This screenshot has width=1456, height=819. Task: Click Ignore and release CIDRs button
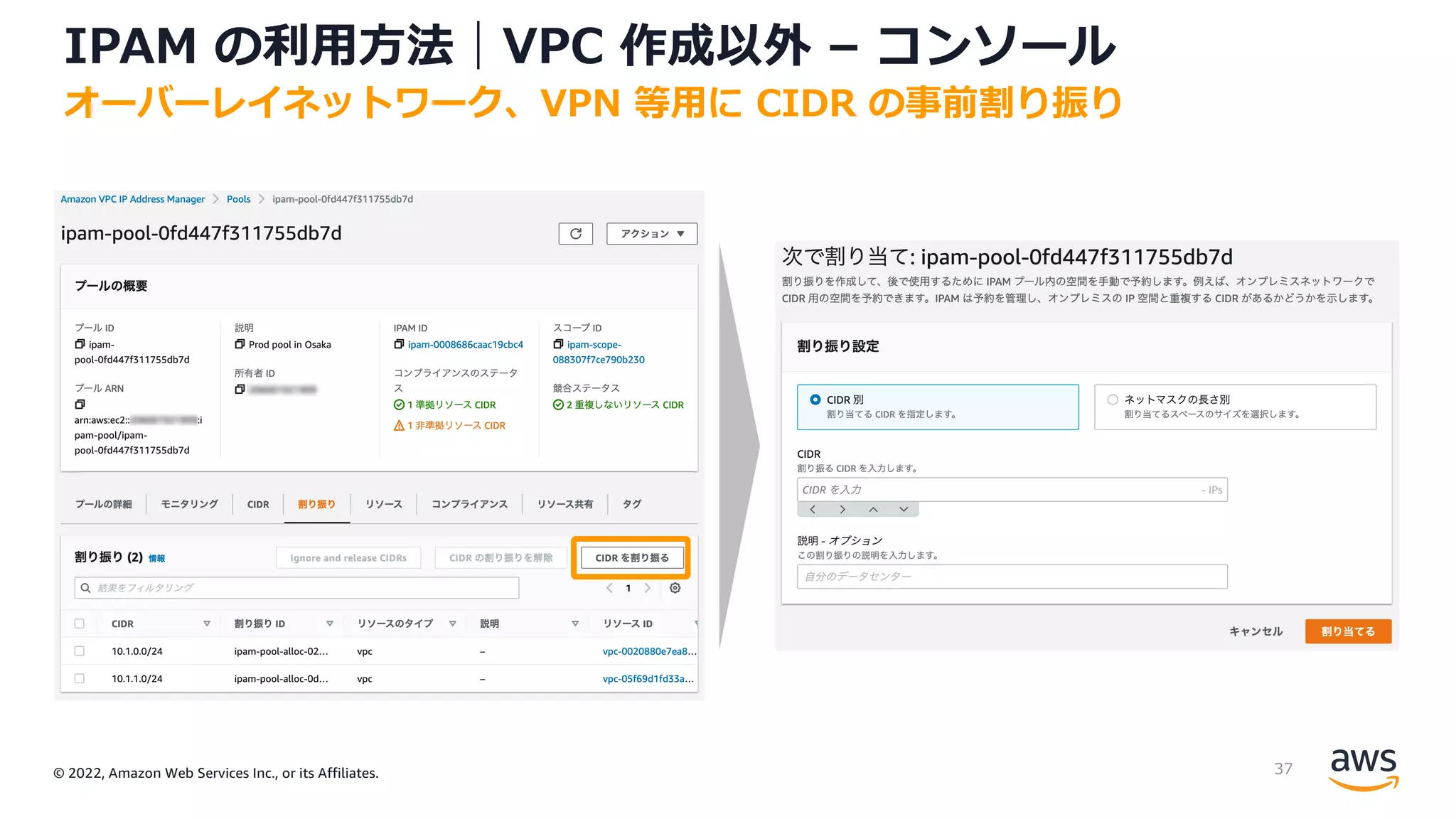click(348, 558)
